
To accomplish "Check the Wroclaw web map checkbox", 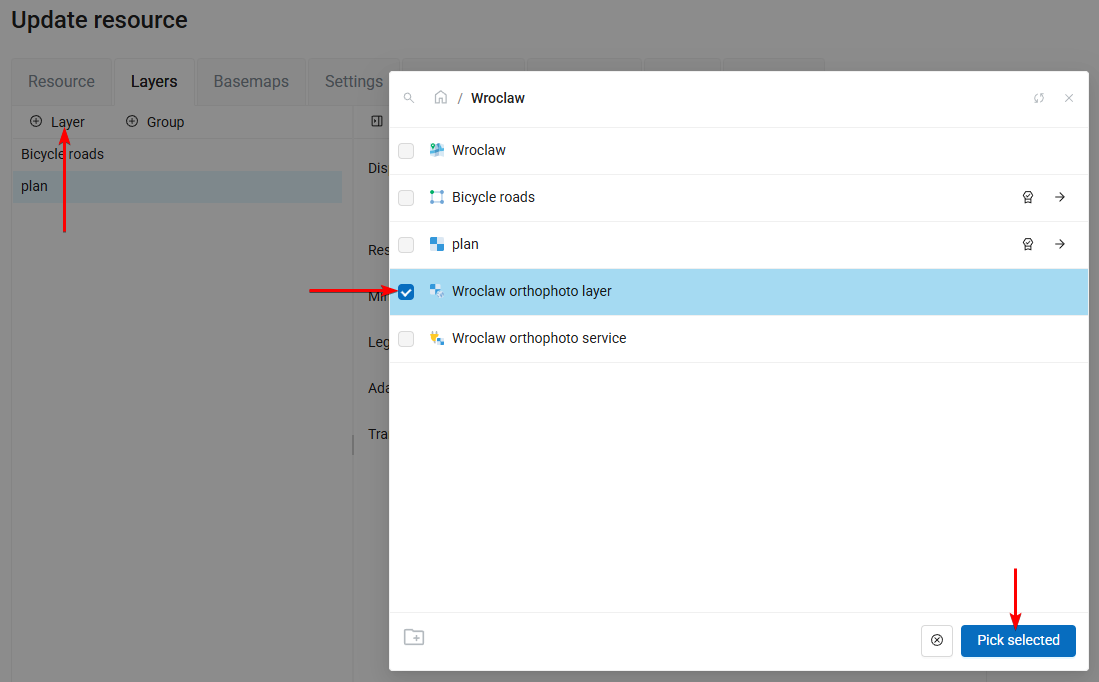I will pos(406,151).
